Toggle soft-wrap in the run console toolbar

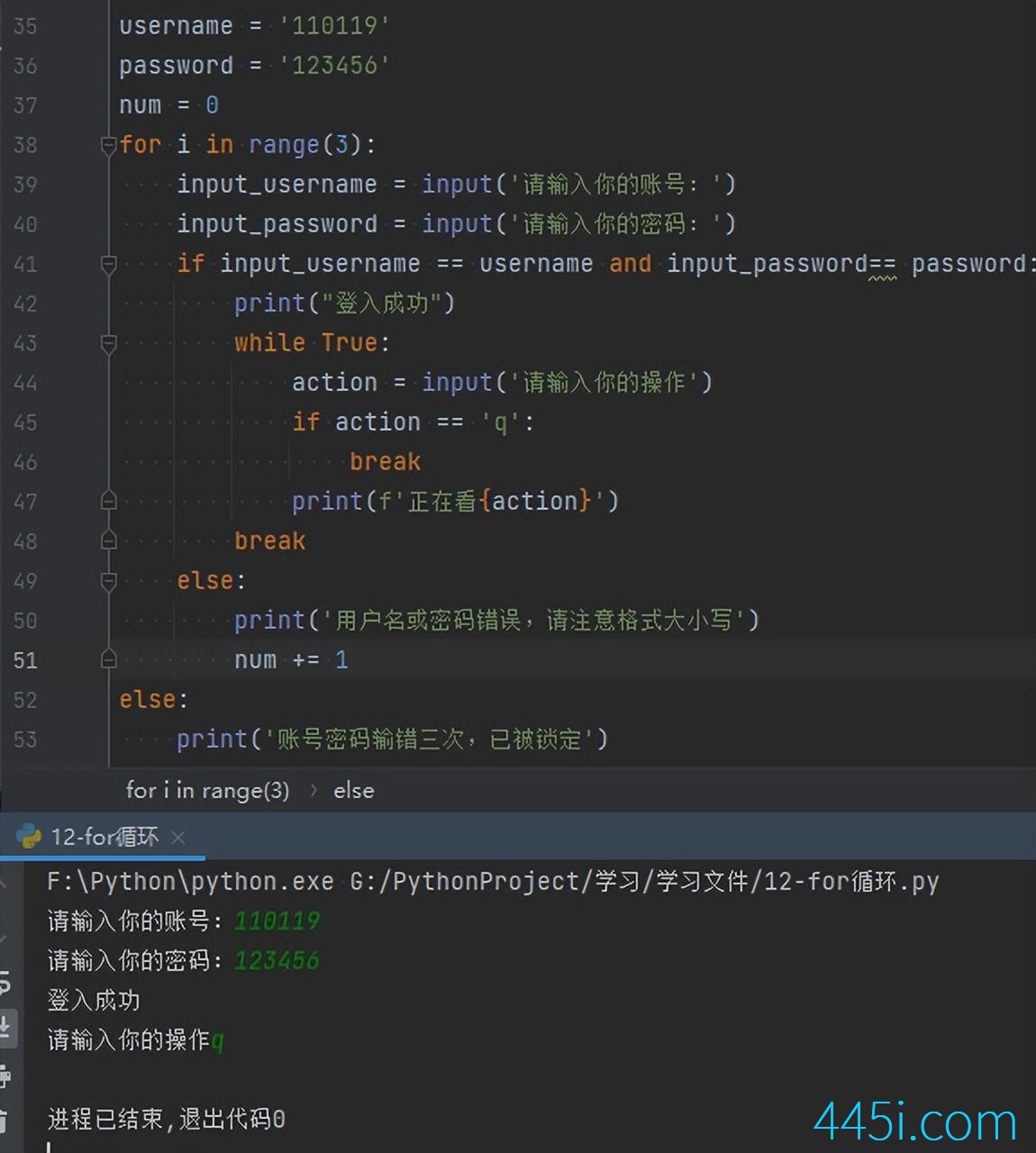click(x=5, y=984)
